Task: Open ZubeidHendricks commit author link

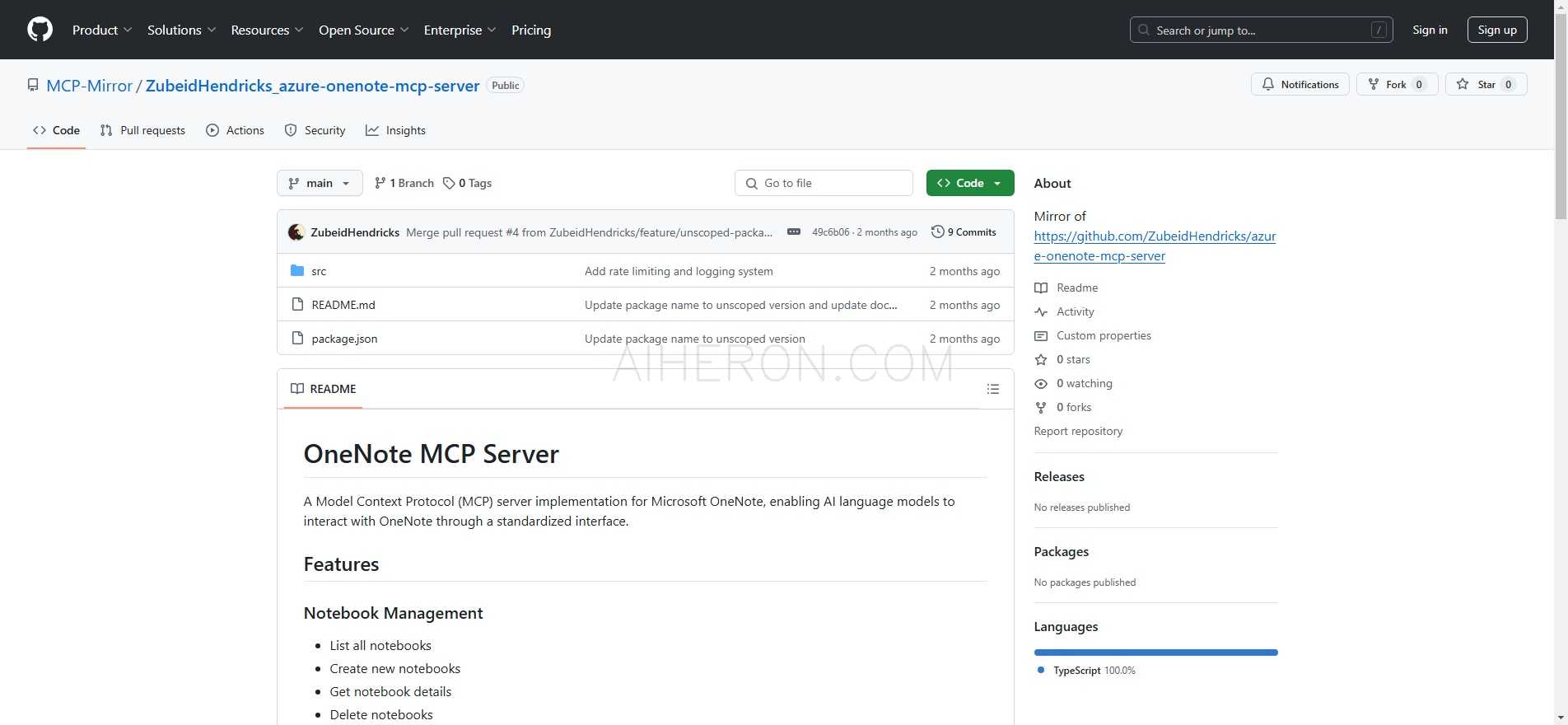Action: click(355, 232)
